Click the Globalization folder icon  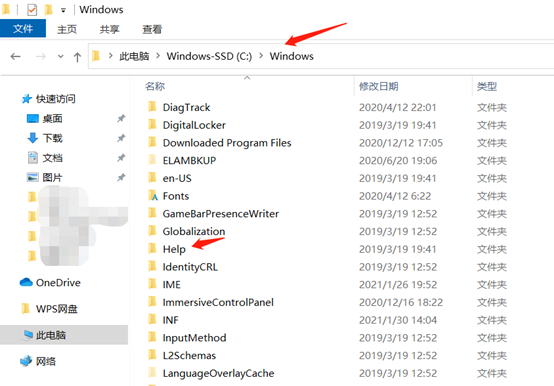[x=152, y=231]
